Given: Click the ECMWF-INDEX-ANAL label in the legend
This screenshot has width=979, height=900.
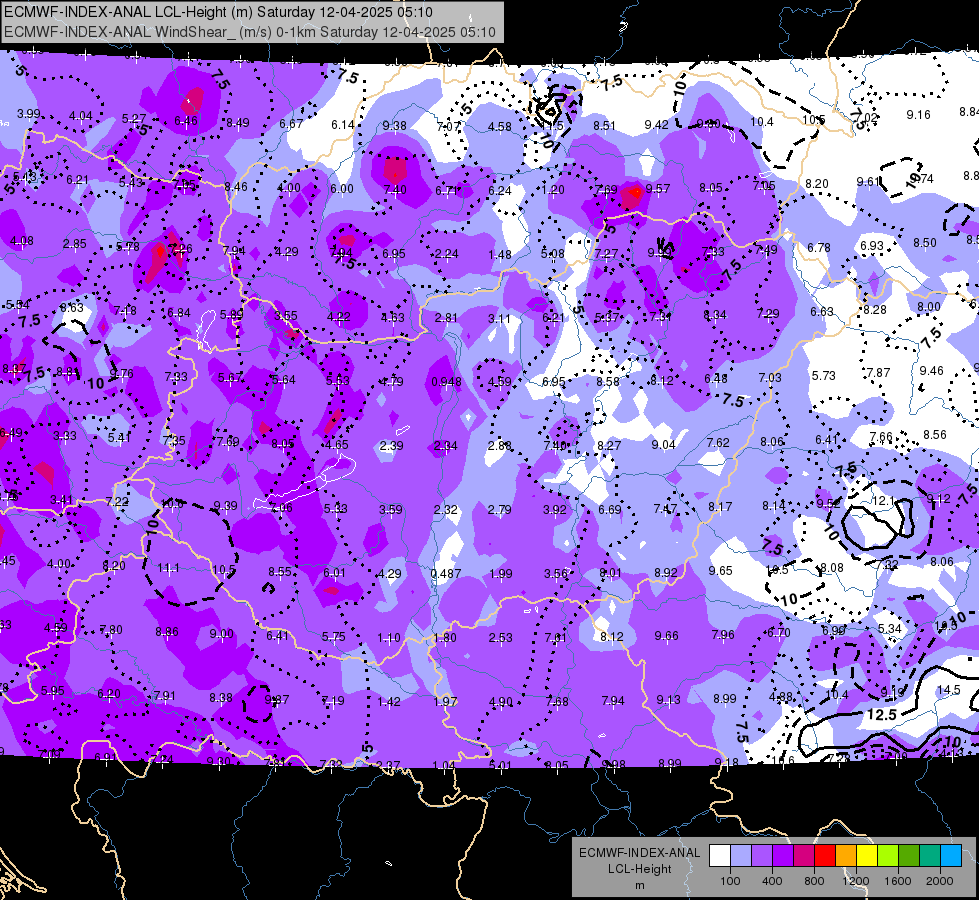Looking at the screenshot, I should (x=640, y=853).
